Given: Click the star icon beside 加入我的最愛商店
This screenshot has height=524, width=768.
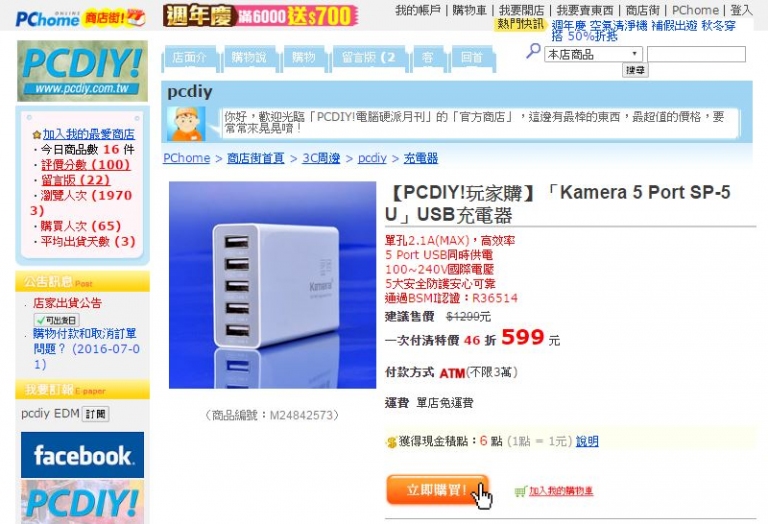Looking at the screenshot, I should (x=36, y=134).
